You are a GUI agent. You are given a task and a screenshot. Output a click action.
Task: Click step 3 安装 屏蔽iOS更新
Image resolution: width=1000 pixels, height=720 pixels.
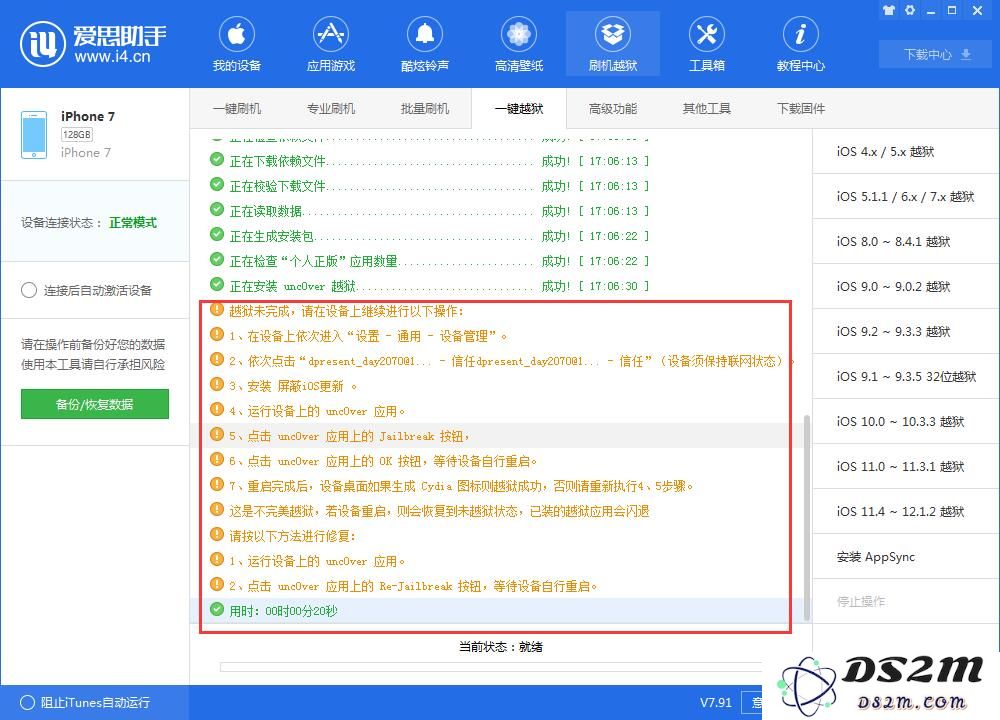tap(284, 386)
